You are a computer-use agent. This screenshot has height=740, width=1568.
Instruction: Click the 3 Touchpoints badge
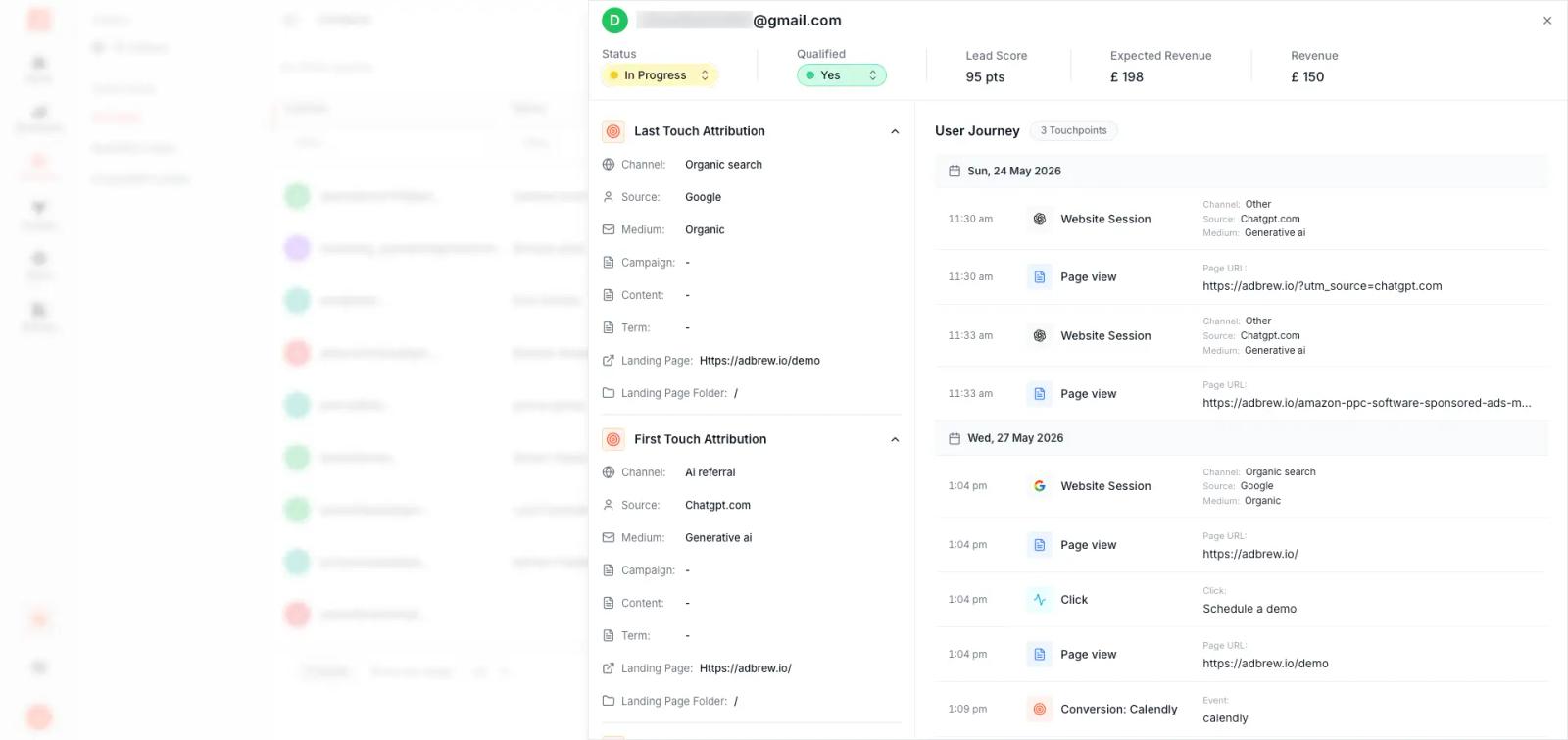(1073, 131)
